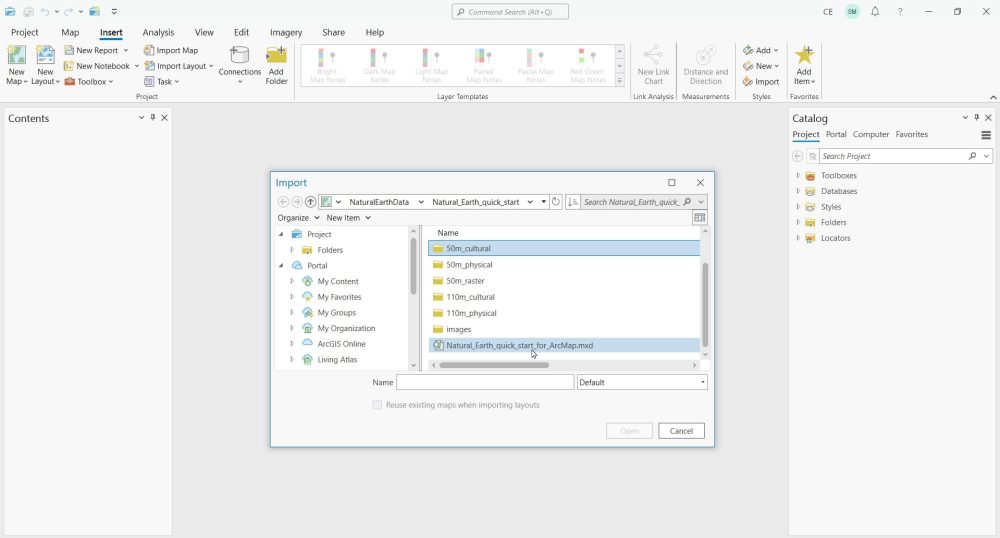The image size is (1000, 538).
Task: Open the Imagery ribbon tab
Action: [x=286, y=33]
